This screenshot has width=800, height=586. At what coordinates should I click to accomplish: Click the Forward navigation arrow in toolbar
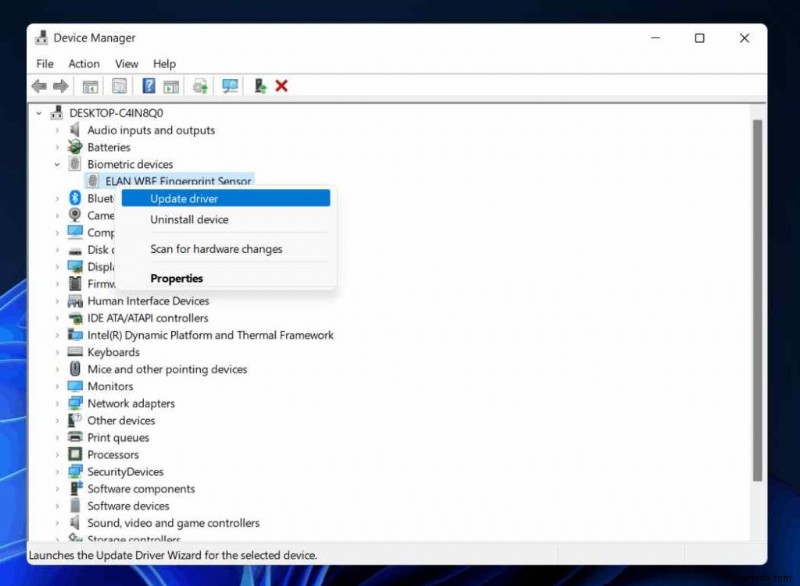[62, 86]
